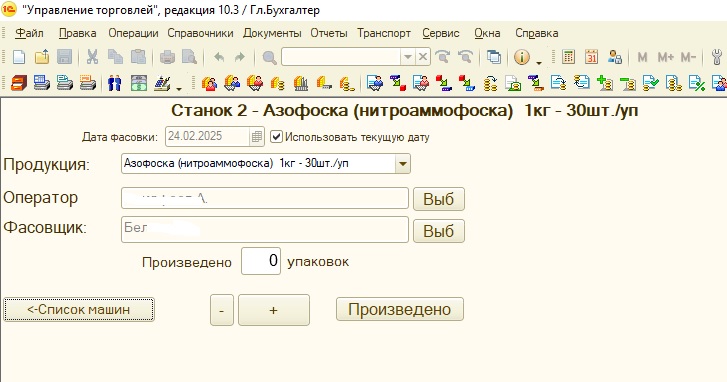727x382 pixels.
Task: Click the Find previous icon
Action: 465,57
